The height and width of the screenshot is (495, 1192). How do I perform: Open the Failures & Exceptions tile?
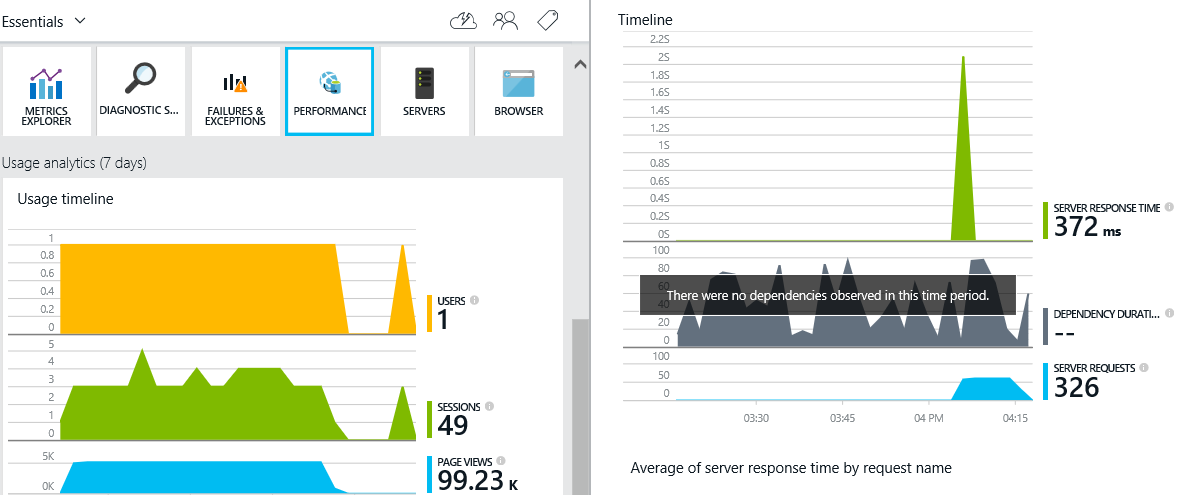[x=236, y=92]
